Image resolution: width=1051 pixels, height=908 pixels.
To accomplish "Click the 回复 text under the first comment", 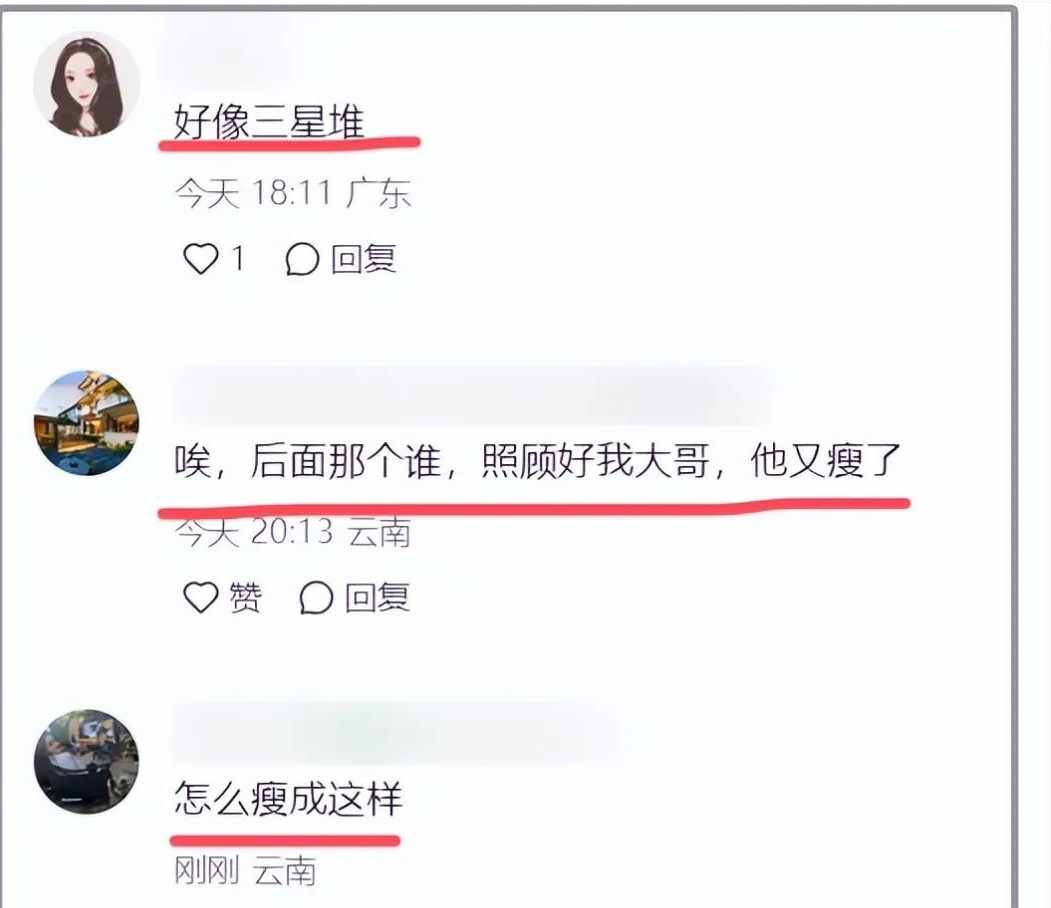I will click(363, 259).
